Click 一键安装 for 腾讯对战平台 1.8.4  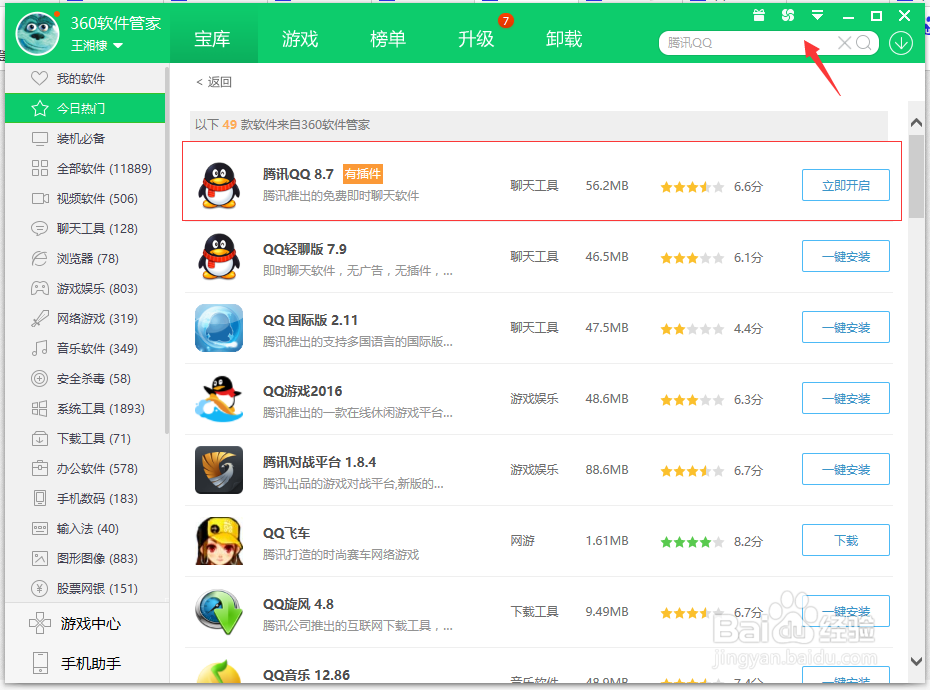(846, 469)
